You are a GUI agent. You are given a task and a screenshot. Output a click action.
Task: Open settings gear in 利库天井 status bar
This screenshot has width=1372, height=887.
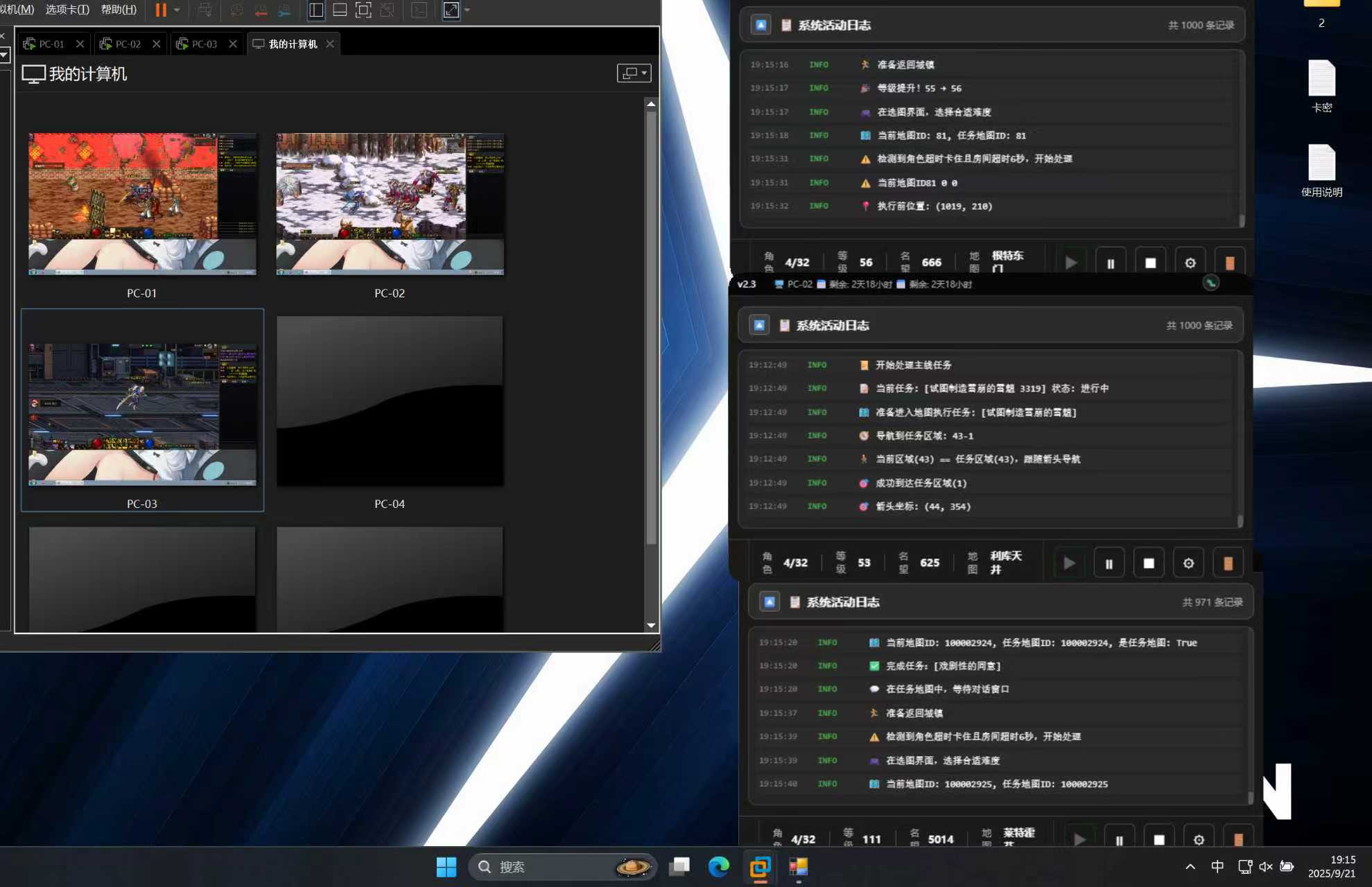pos(1188,563)
